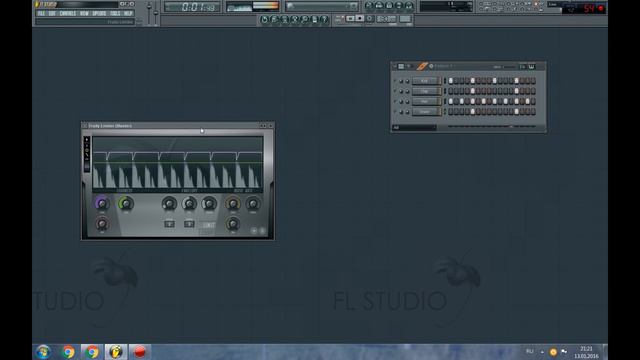Click the LIMIT mode button
The width and height of the screenshot is (640, 360).
209,225
